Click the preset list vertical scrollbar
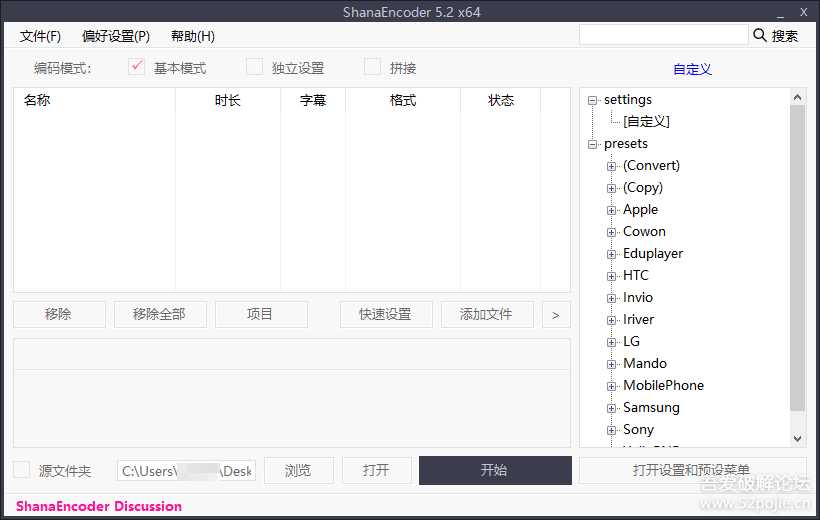Image resolution: width=820 pixels, height=520 pixels. pyautogui.click(x=797, y=260)
